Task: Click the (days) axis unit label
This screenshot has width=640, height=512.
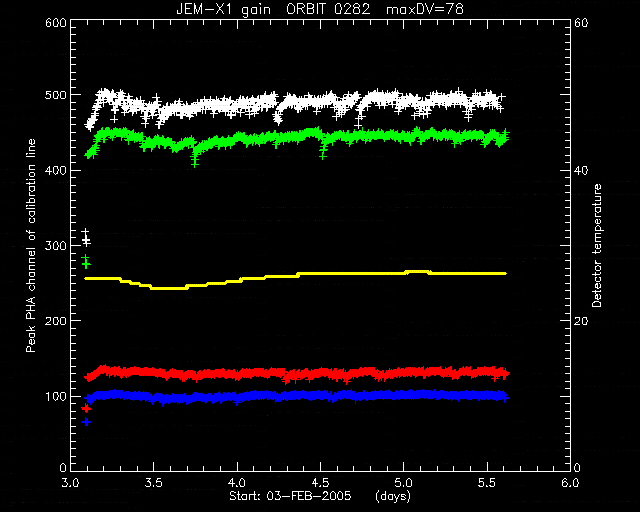Action: (393, 496)
